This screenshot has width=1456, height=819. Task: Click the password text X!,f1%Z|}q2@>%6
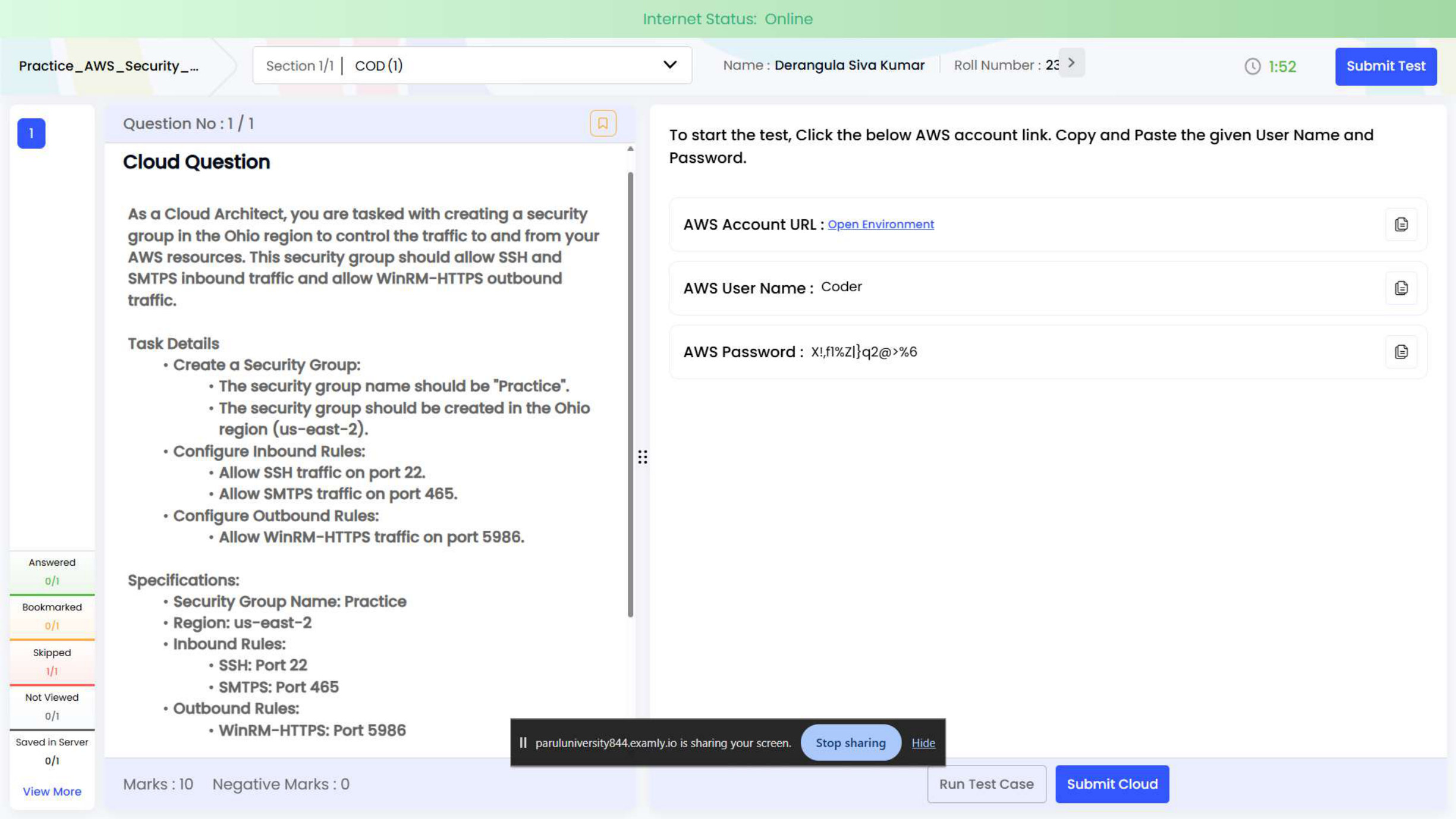click(x=863, y=352)
